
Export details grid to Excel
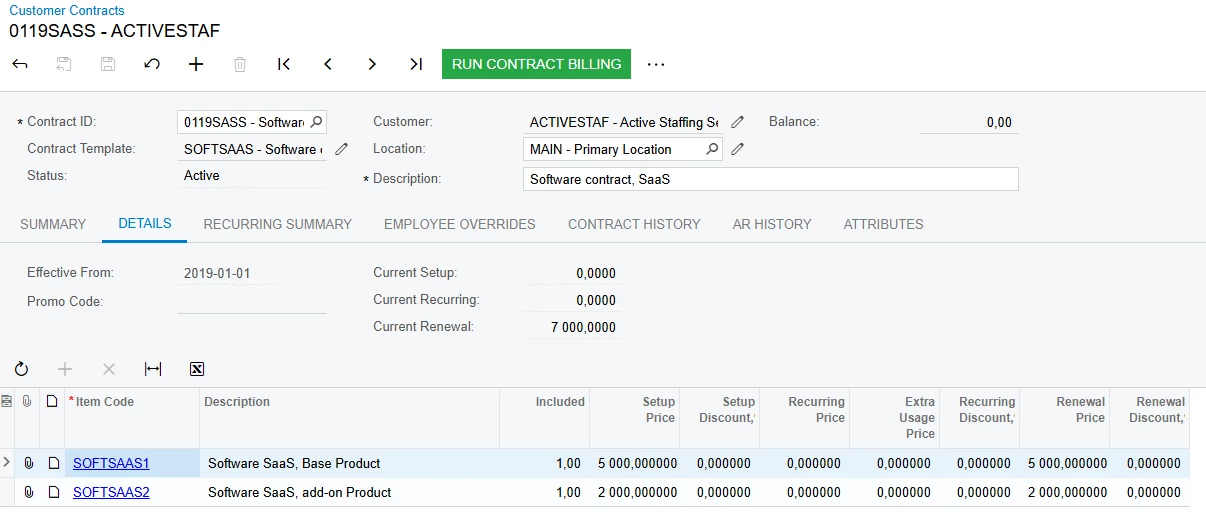197,369
